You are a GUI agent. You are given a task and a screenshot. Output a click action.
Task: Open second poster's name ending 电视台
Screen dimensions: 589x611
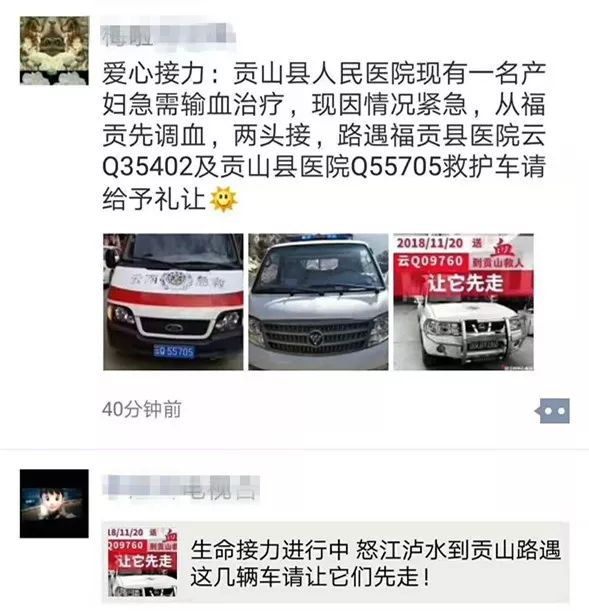click(181, 487)
